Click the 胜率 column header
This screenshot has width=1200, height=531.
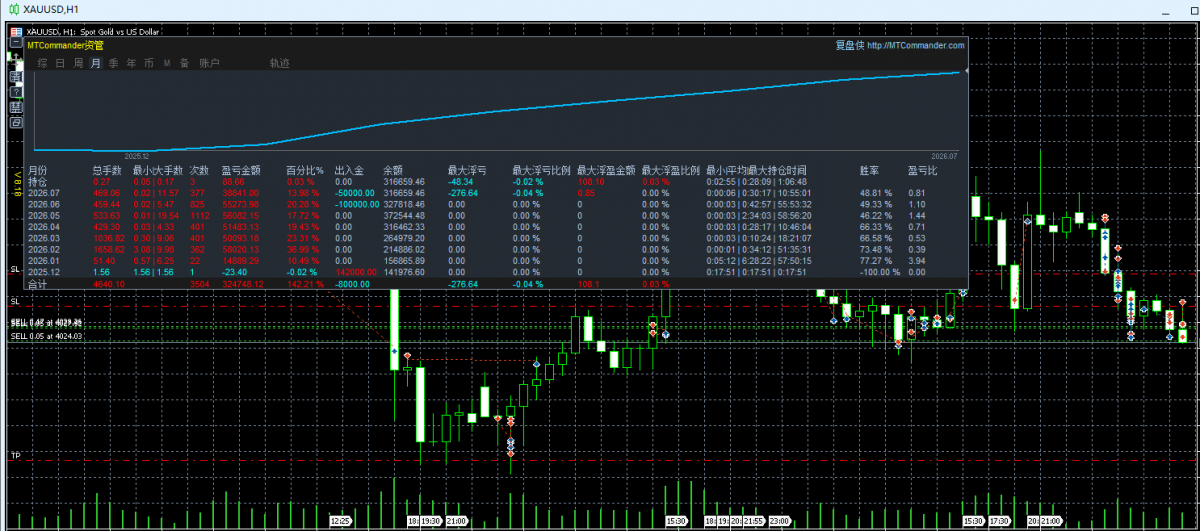point(870,171)
